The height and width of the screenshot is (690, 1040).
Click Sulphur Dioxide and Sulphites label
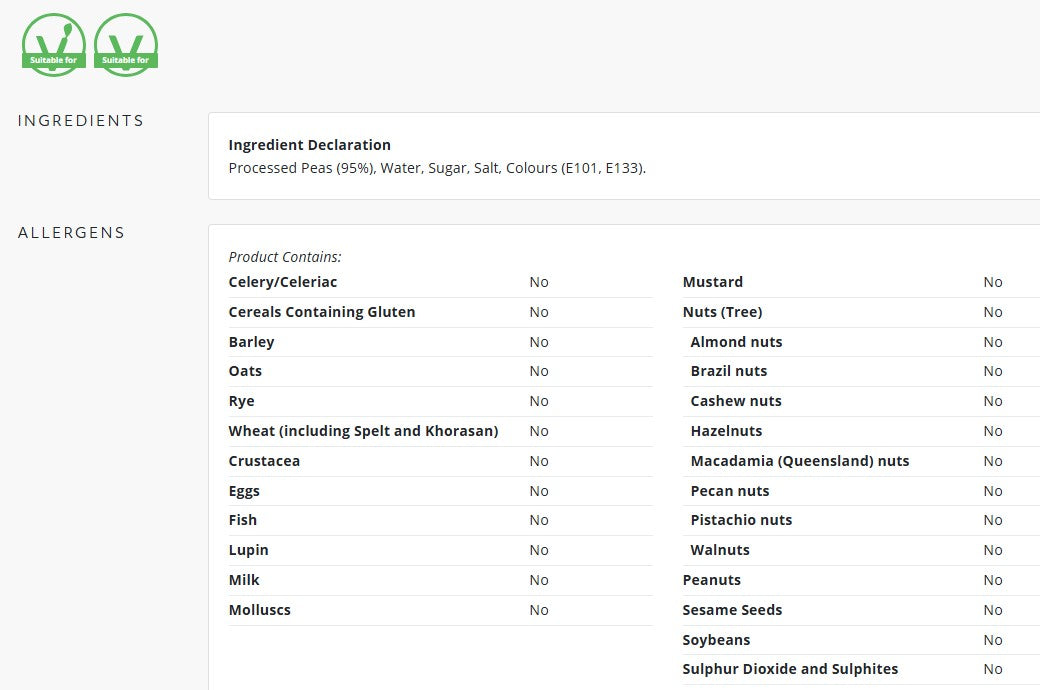coord(790,669)
